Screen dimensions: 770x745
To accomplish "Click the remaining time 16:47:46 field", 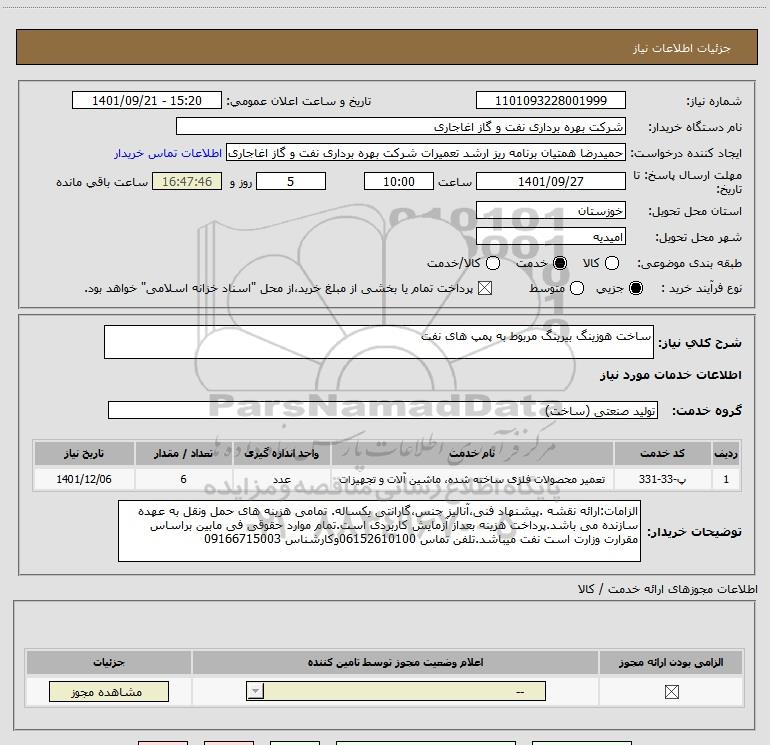I will [187, 181].
